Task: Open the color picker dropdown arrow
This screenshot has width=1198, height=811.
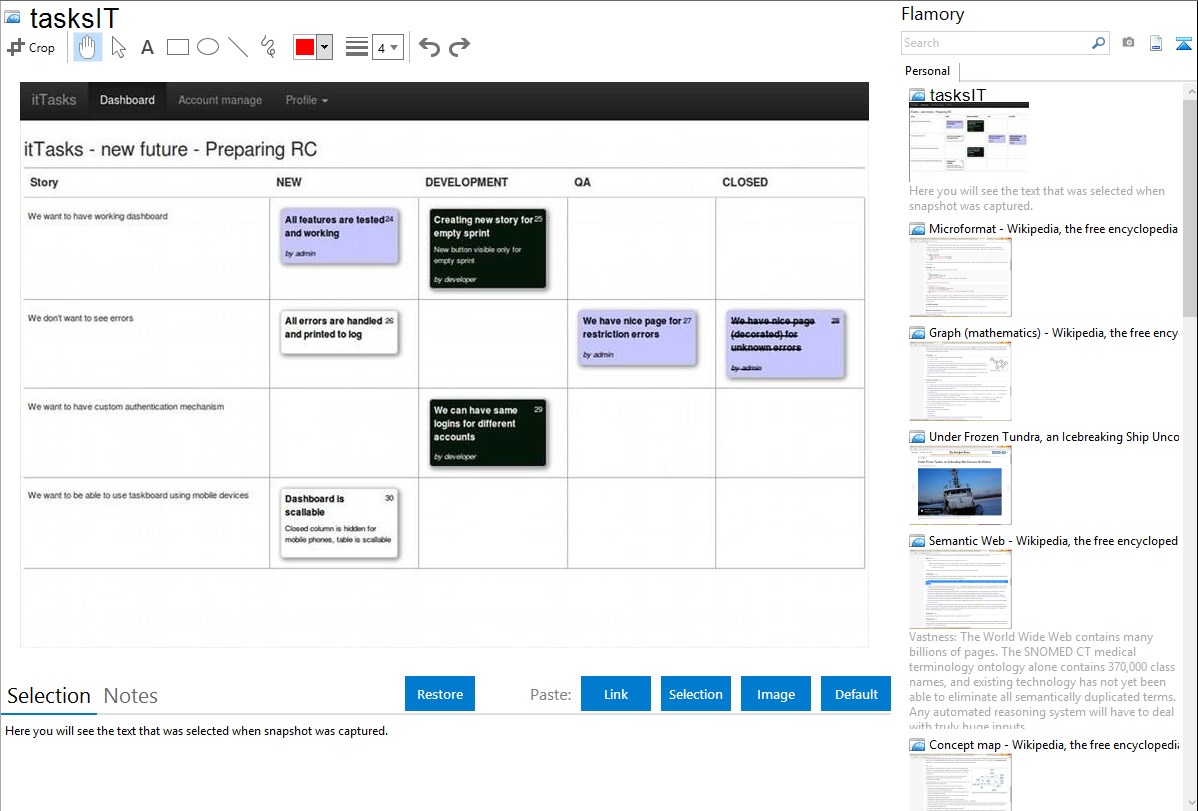Action: 324,47
